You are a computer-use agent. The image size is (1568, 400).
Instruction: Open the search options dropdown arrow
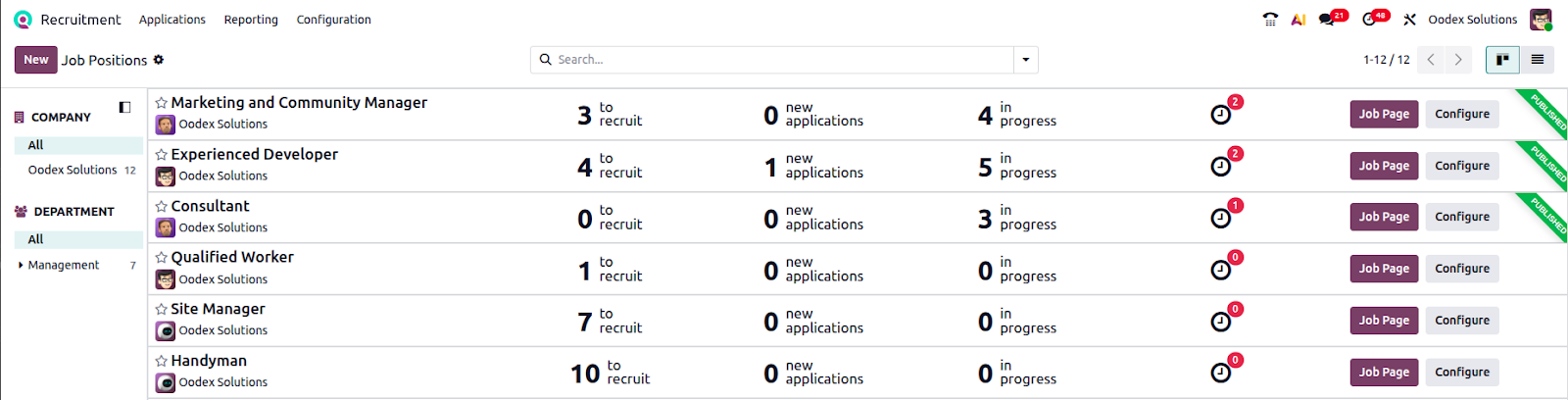pyautogui.click(x=1026, y=60)
